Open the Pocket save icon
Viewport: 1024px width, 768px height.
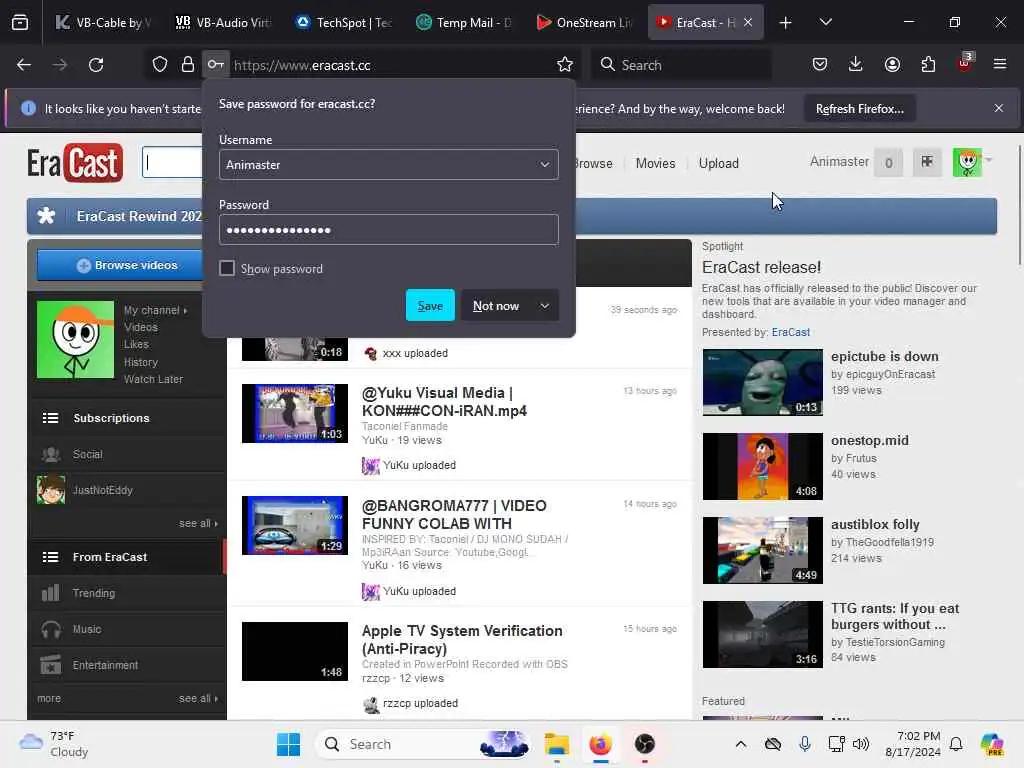click(820, 65)
